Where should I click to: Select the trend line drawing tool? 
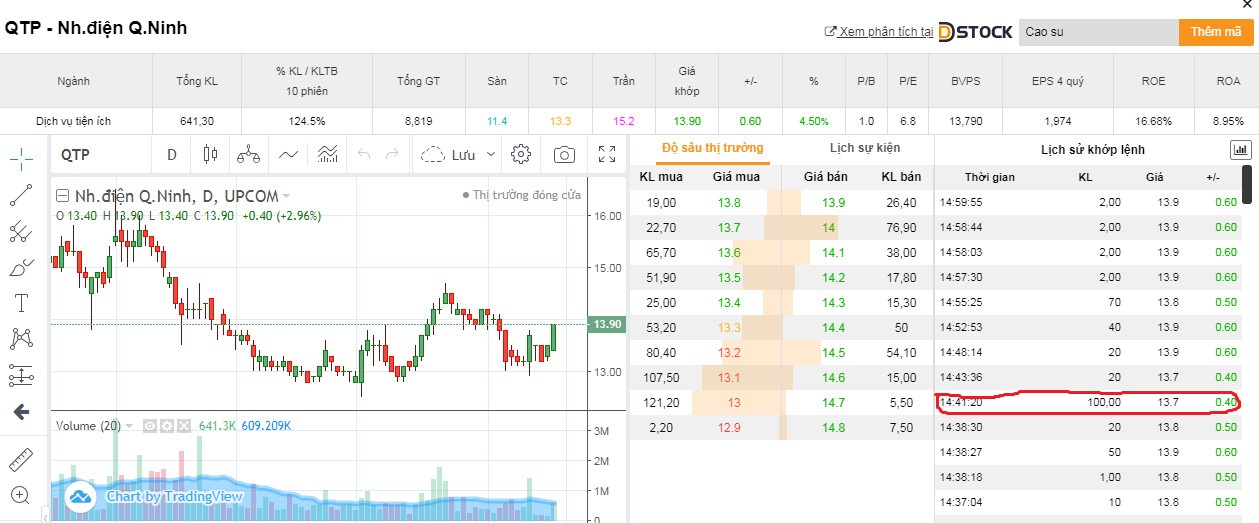click(x=21, y=195)
